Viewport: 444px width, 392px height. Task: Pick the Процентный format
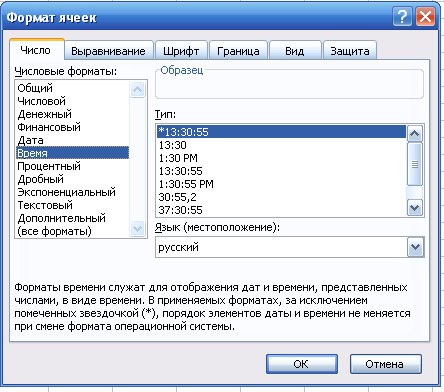(x=72, y=166)
